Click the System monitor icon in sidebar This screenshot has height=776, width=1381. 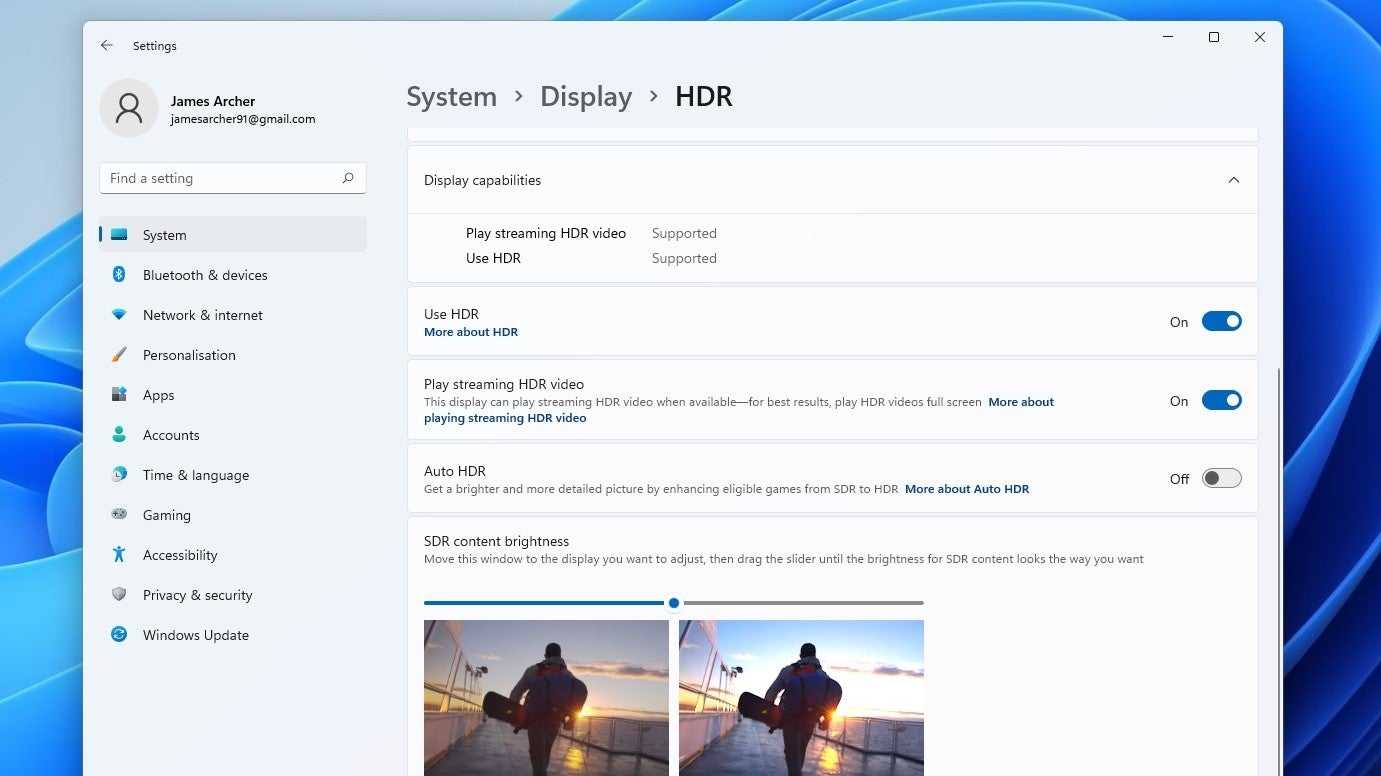(x=119, y=235)
